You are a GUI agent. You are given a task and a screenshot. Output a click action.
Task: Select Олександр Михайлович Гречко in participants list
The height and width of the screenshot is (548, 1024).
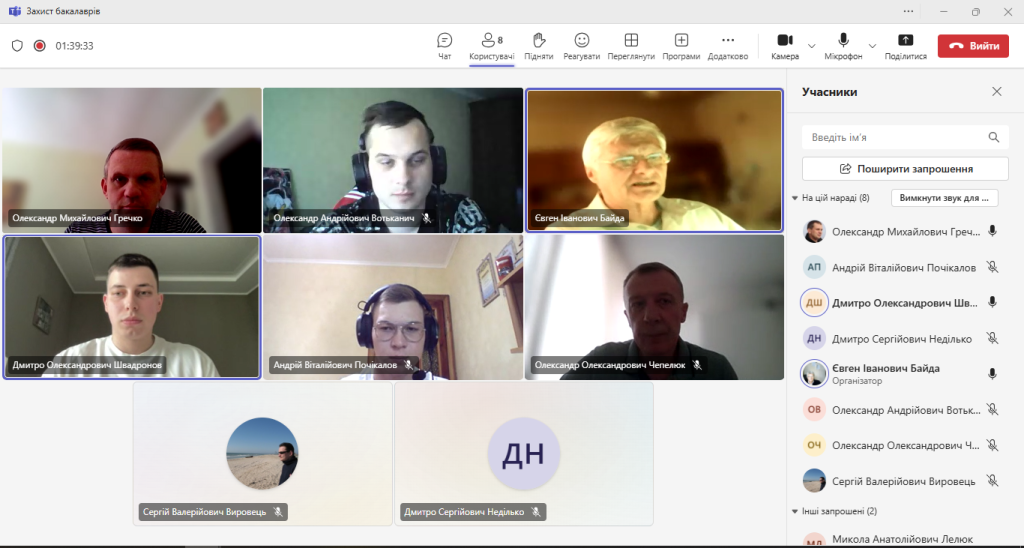click(905, 232)
